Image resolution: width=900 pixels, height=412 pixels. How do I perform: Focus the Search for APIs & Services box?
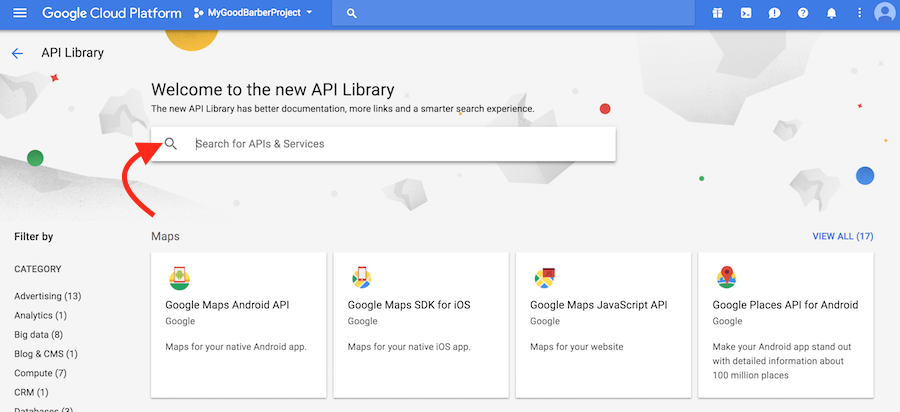(x=383, y=144)
